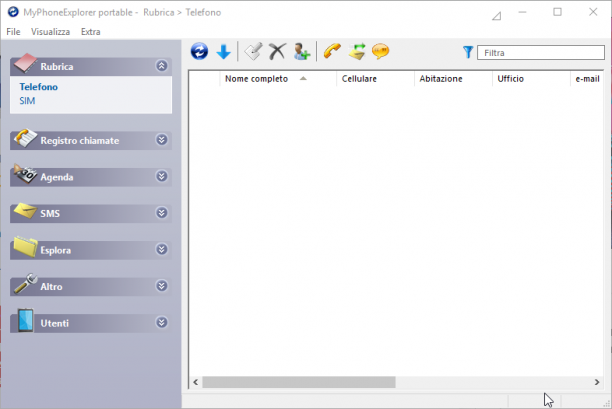Screen dimensions: 612x409
Task: Select Telefono under Rubrica
Action: (x=39, y=87)
